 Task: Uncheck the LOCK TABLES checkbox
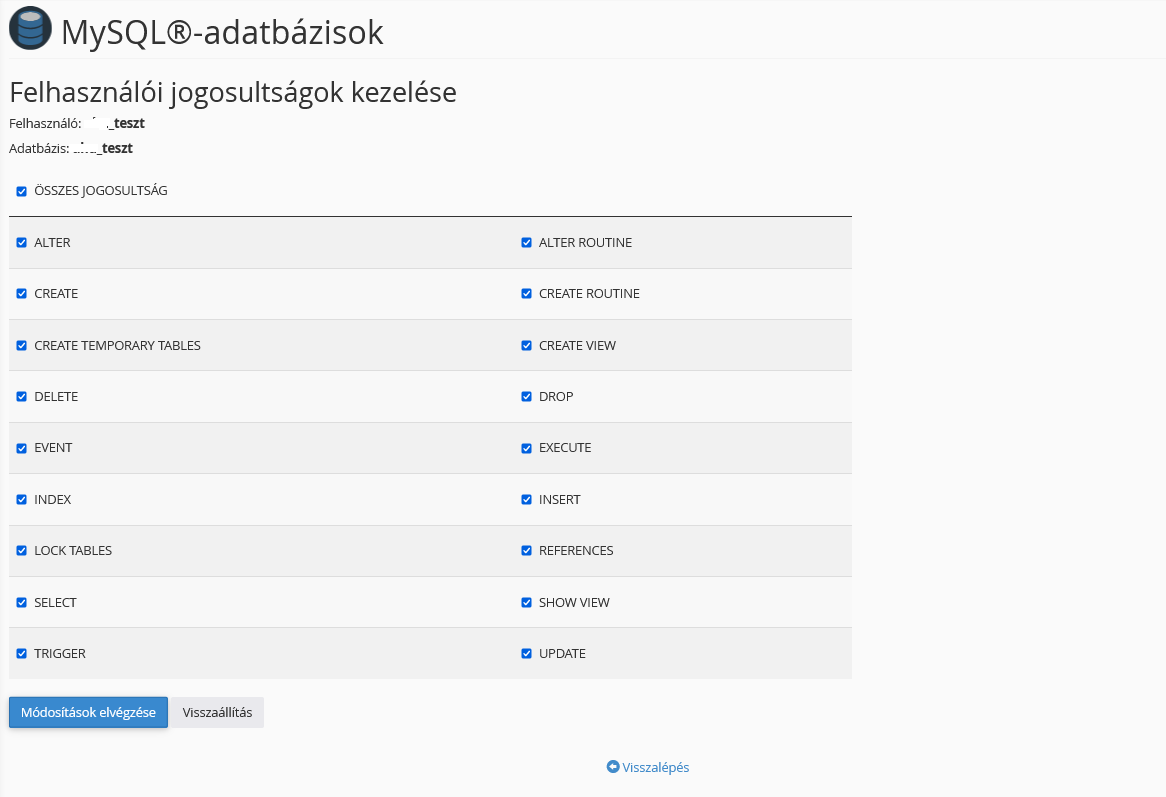[x=22, y=550]
